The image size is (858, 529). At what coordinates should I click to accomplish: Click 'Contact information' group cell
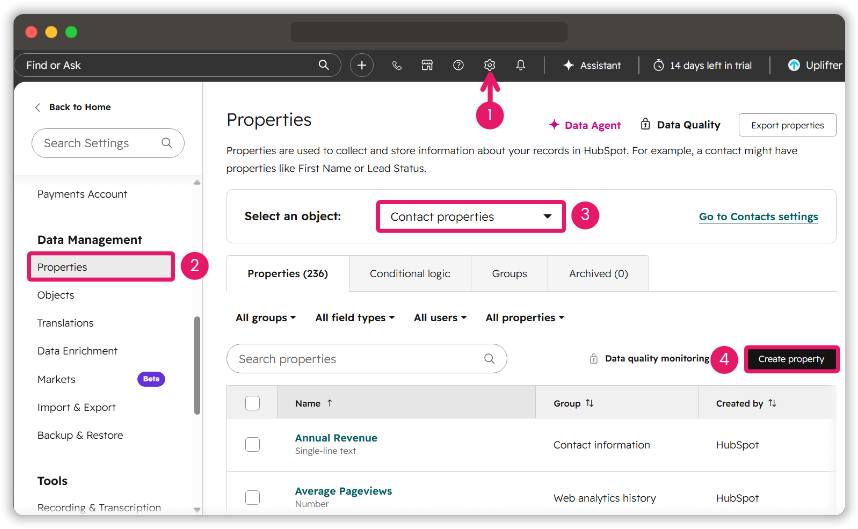coord(601,445)
